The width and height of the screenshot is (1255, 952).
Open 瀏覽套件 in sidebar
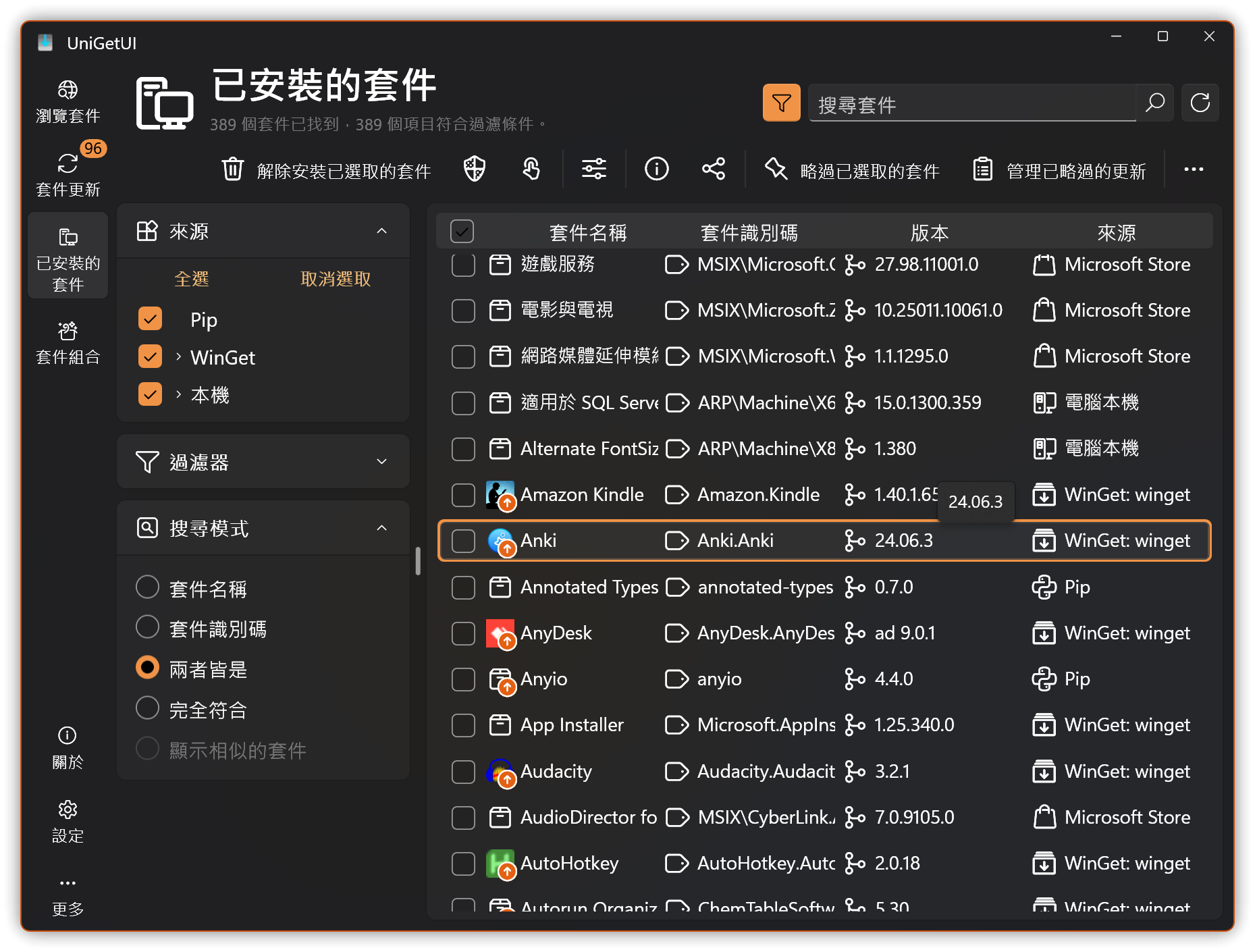[68, 102]
